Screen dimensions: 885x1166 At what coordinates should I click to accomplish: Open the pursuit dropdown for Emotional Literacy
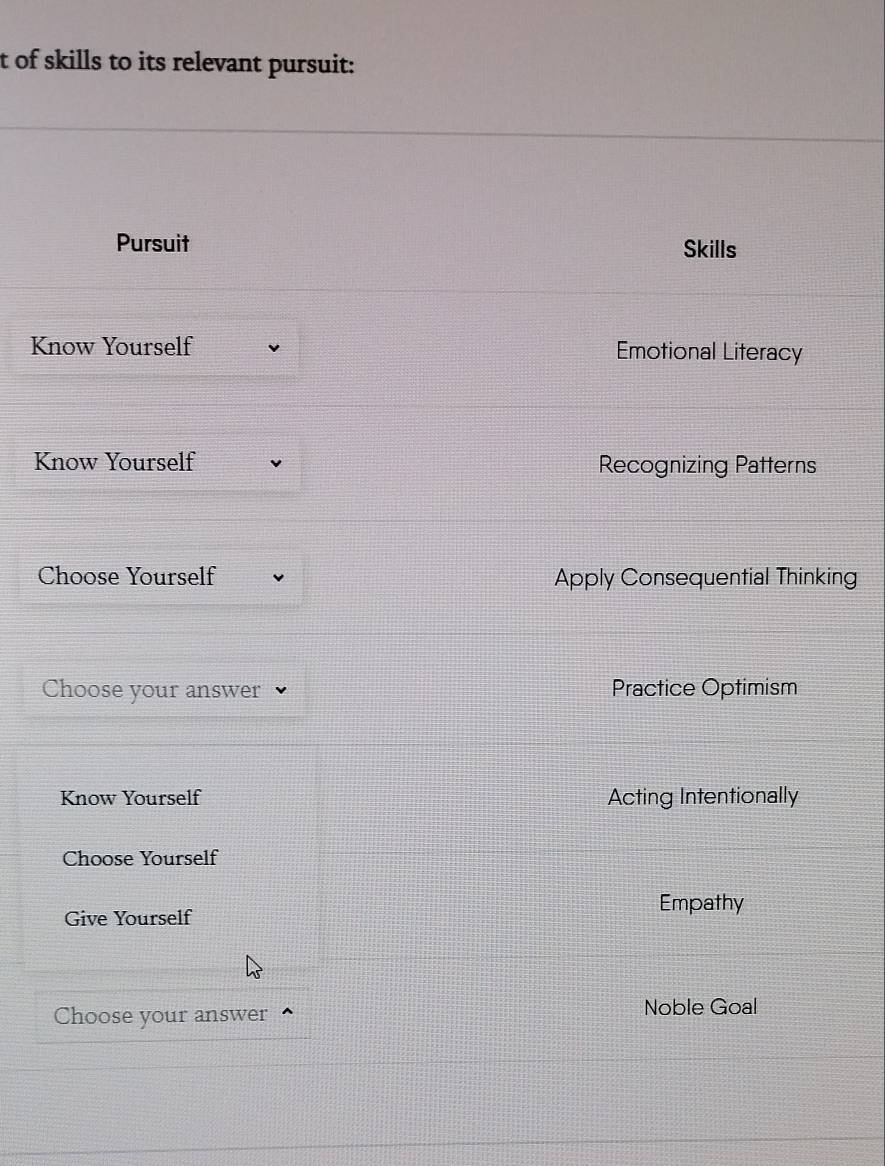coord(154,348)
